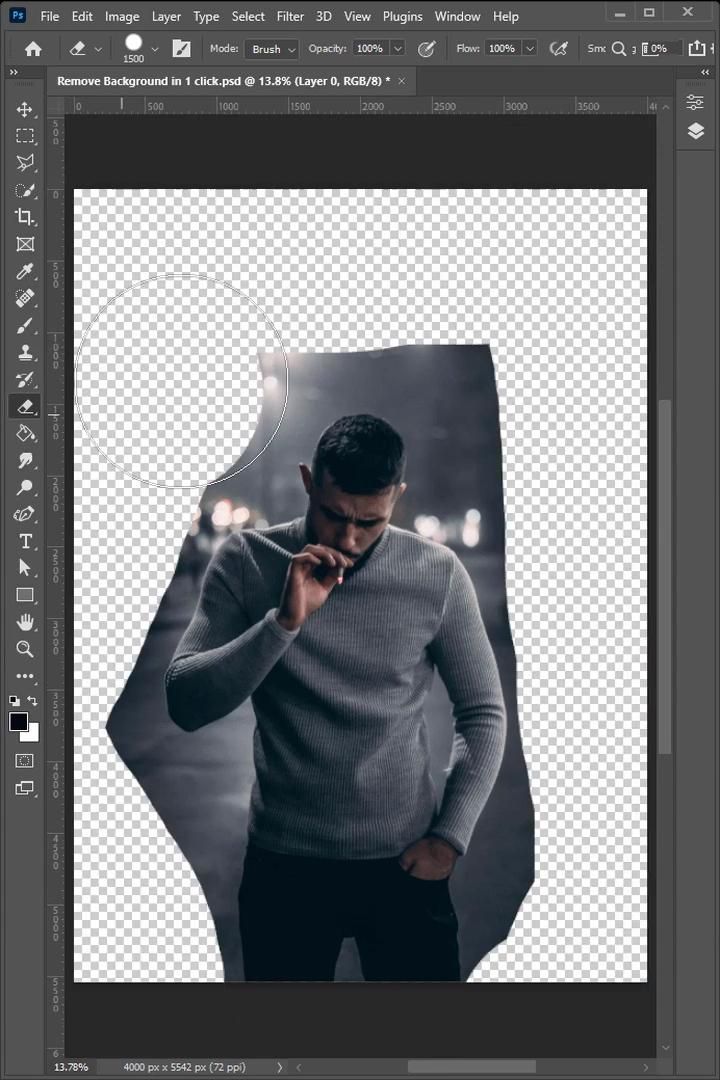Viewport: 720px width, 1080px height.
Task: Change the screen mode button
Action: coord(25,788)
